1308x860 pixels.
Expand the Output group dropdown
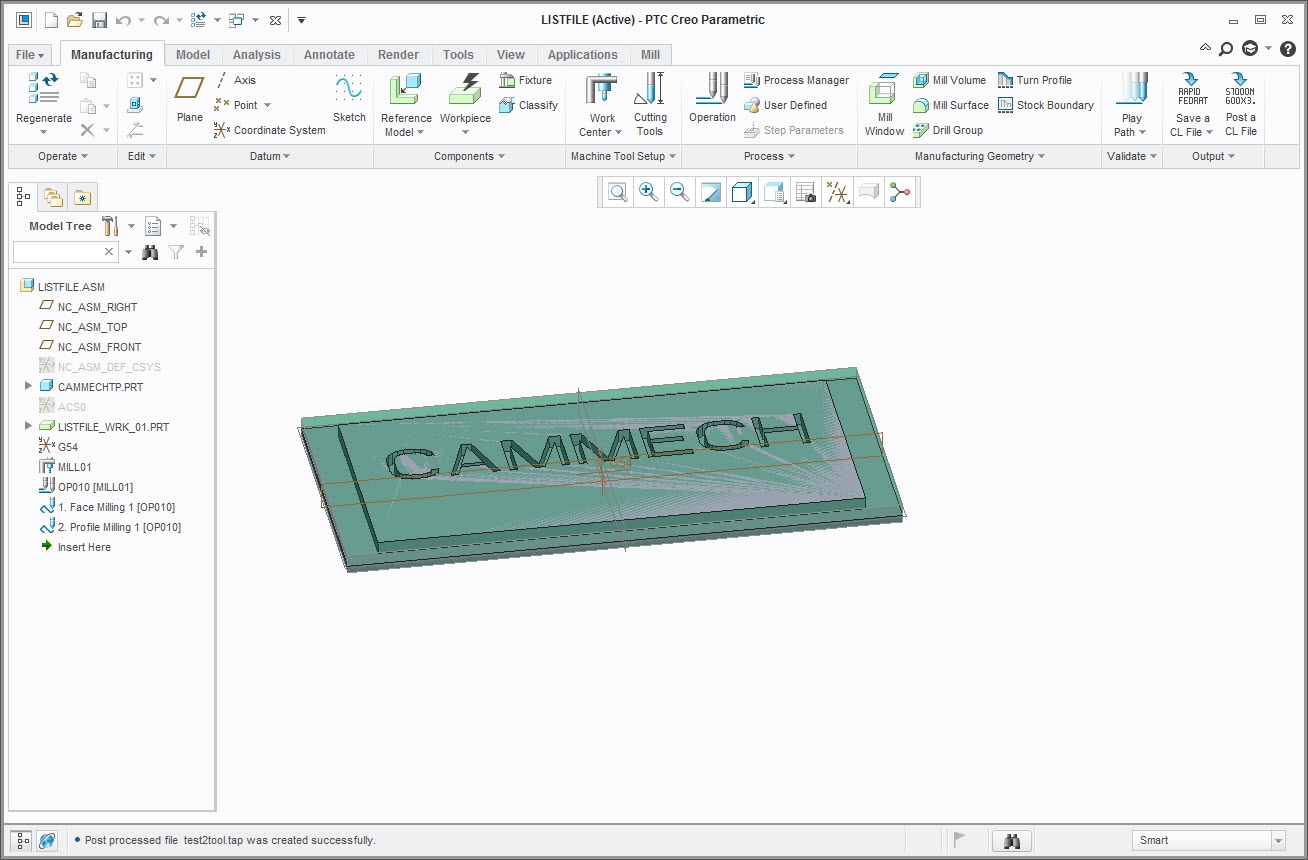1213,156
